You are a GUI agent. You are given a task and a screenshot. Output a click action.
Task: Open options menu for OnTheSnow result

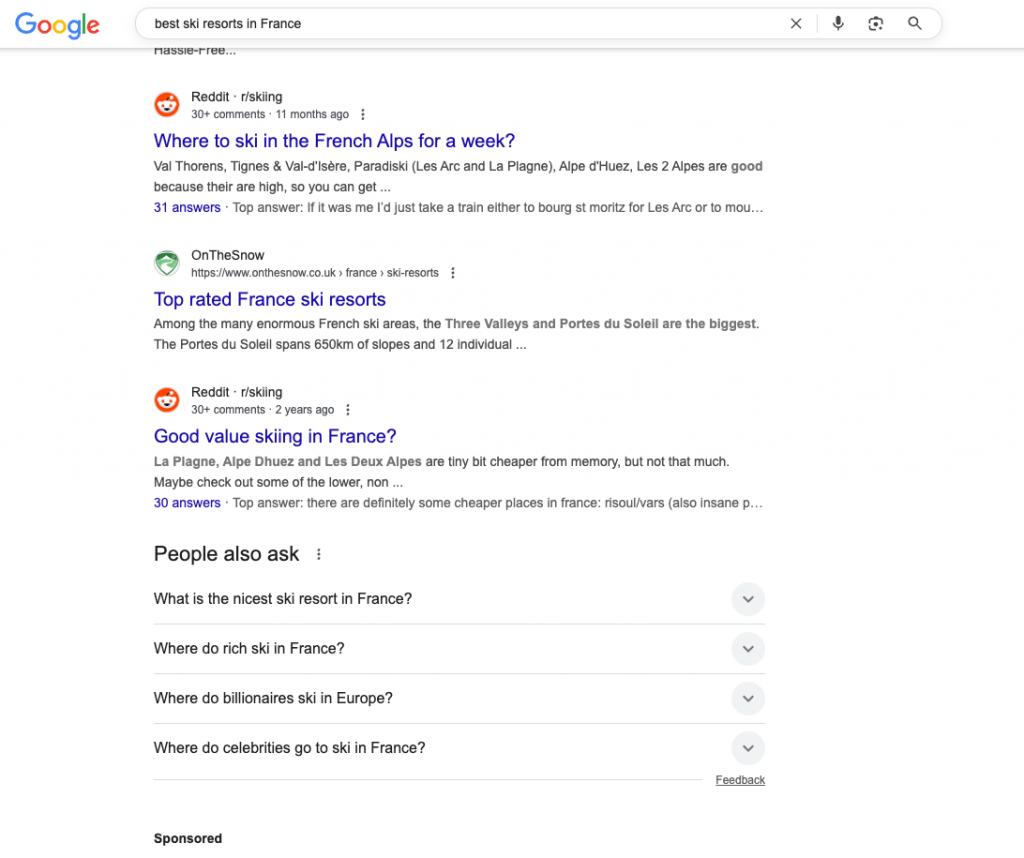click(453, 273)
